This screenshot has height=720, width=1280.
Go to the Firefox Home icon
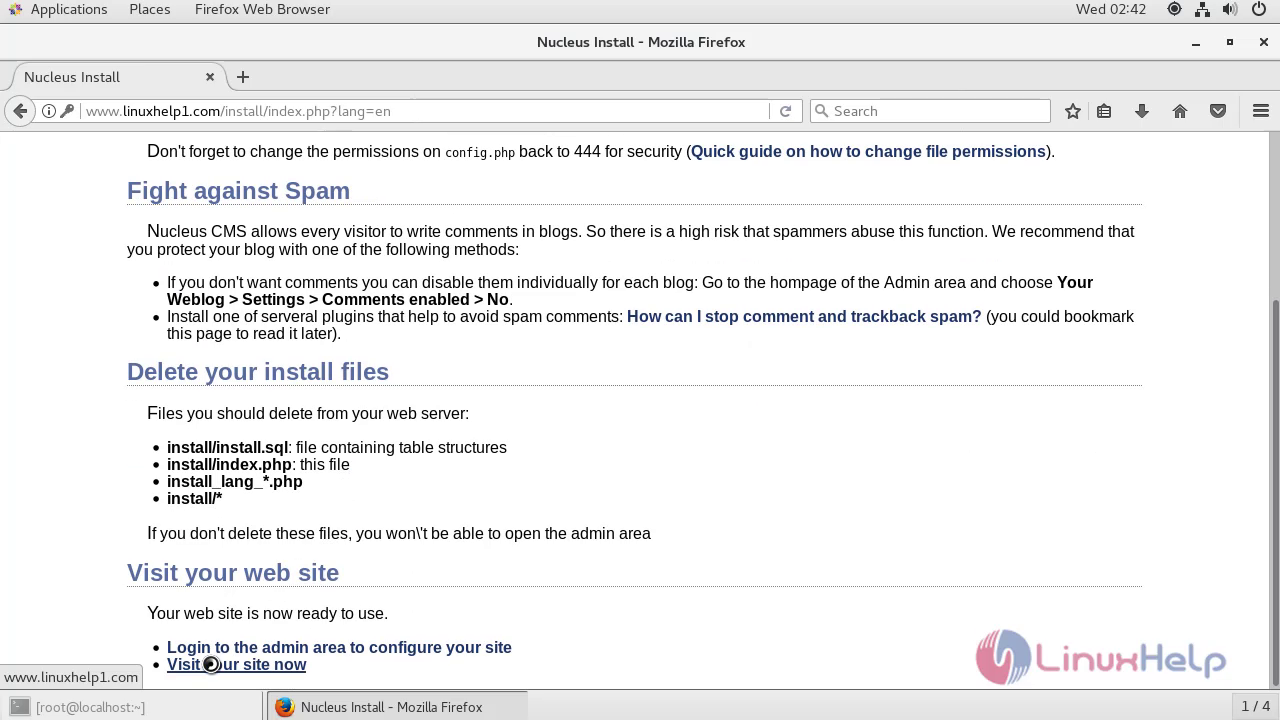1180,111
